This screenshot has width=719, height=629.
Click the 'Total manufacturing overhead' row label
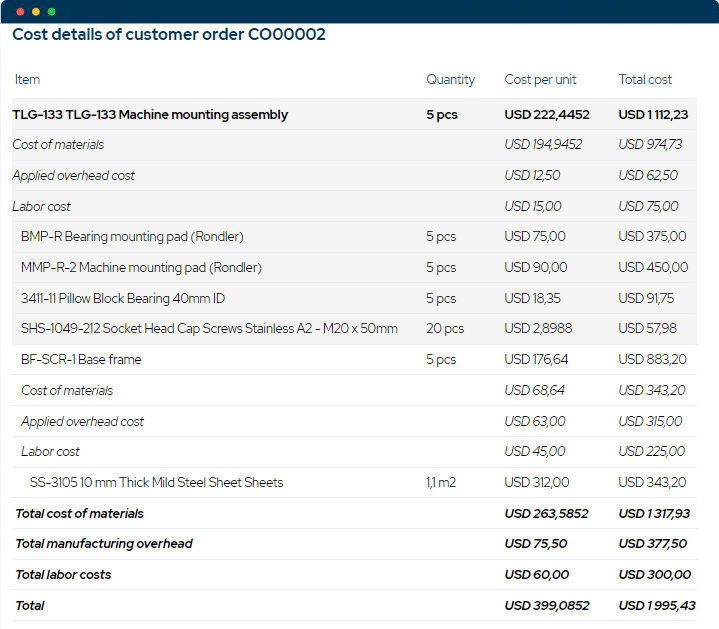[104, 544]
